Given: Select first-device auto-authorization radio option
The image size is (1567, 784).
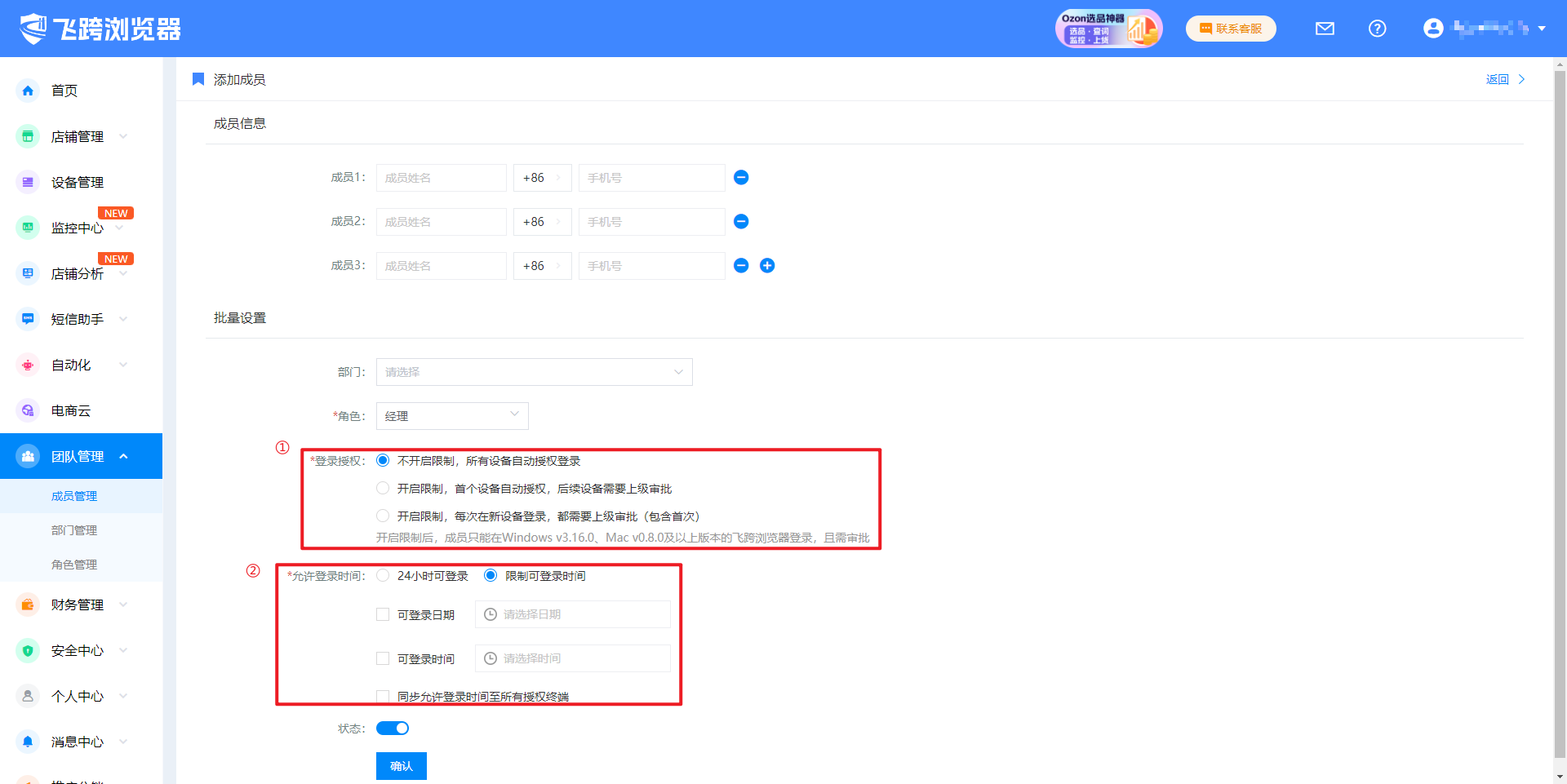Looking at the screenshot, I should point(383,489).
